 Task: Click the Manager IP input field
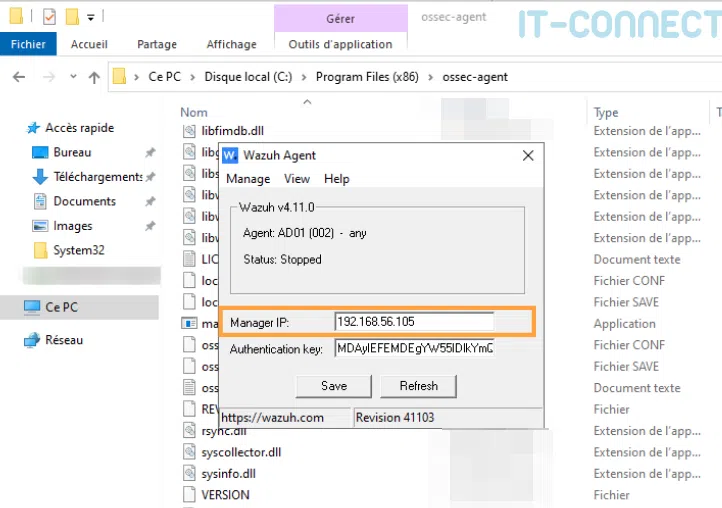[414, 321]
